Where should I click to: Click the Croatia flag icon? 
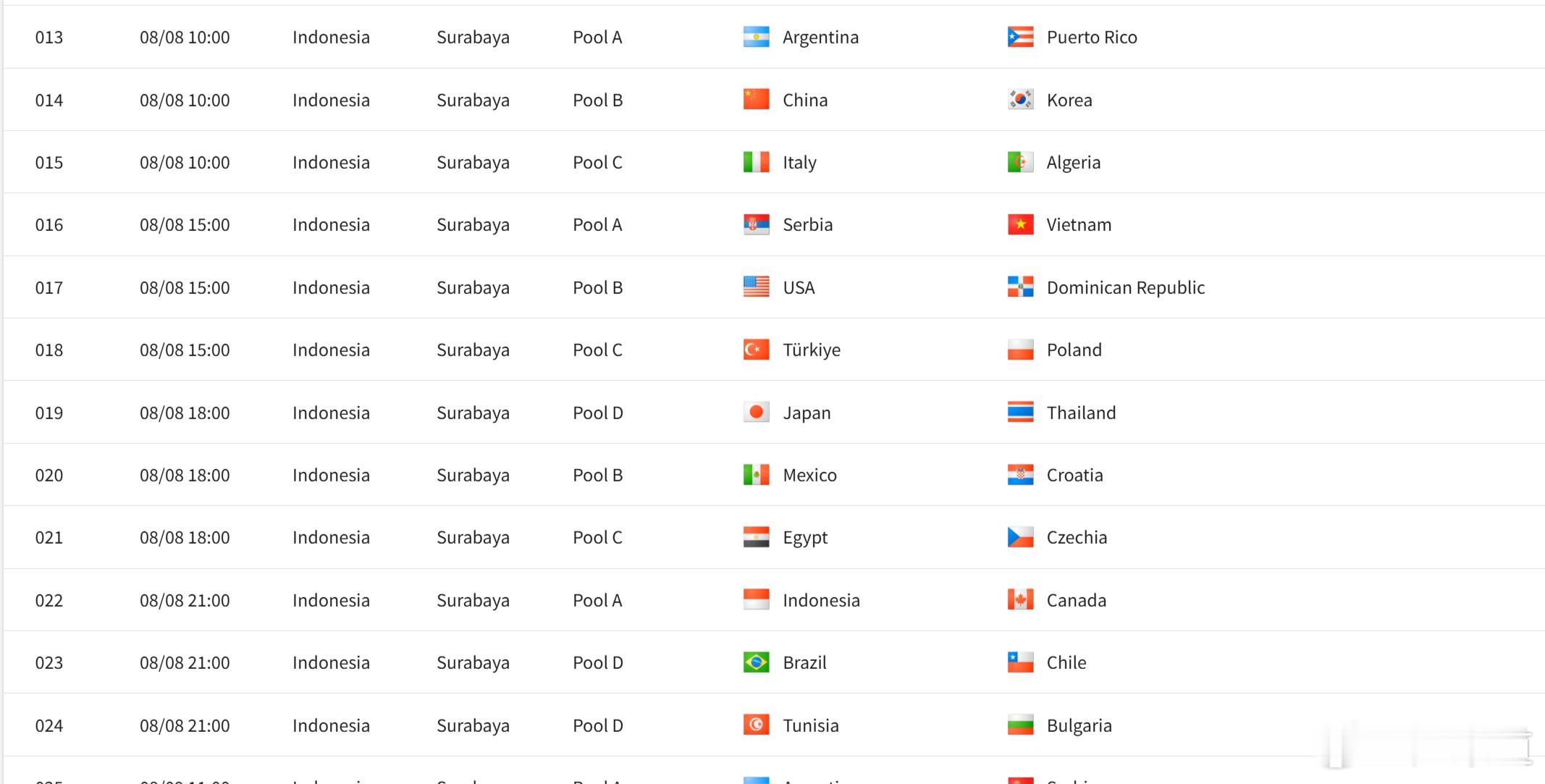[x=1020, y=475]
